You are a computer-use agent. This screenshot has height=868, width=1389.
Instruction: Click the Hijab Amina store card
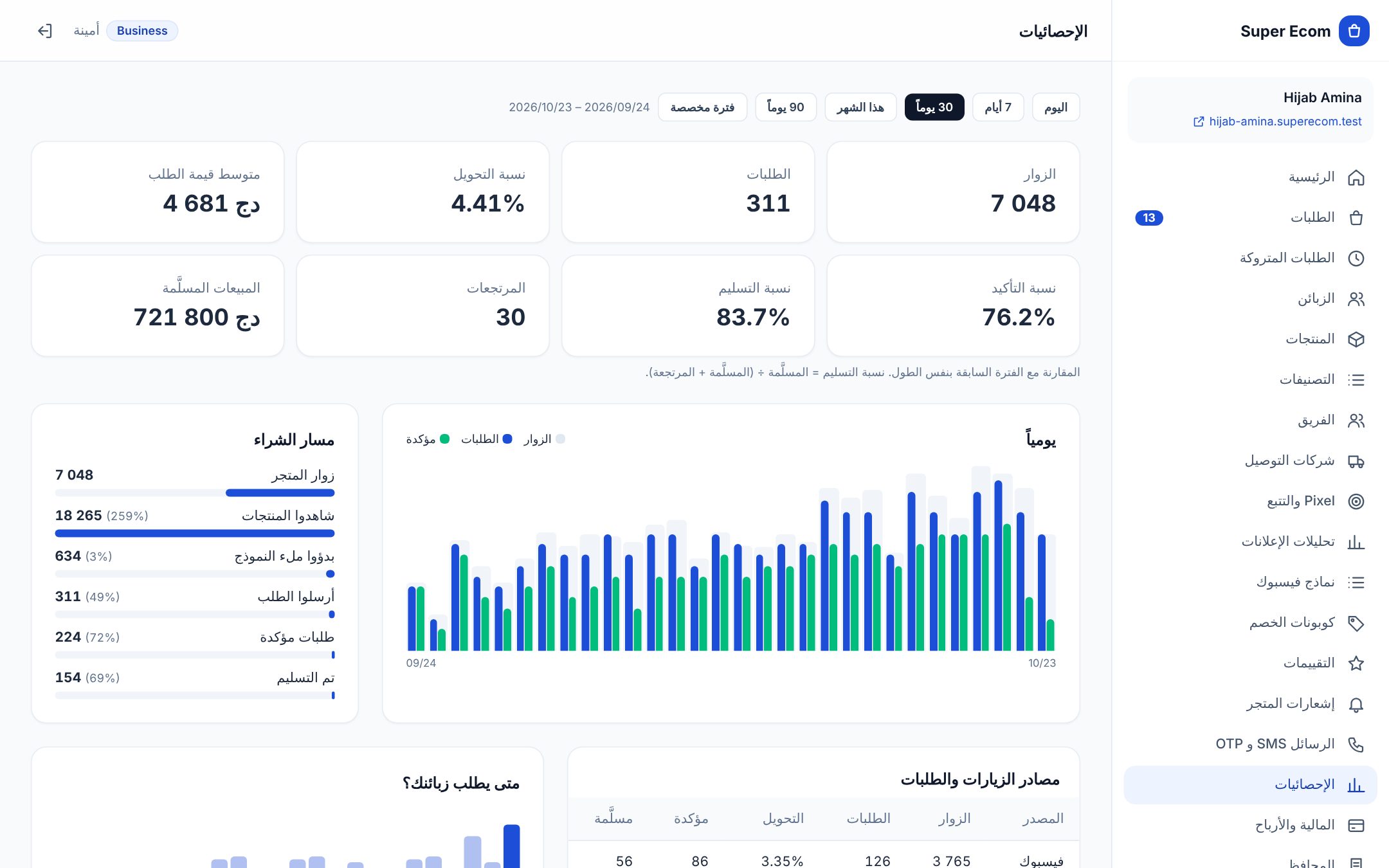(x=1250, y=110)
